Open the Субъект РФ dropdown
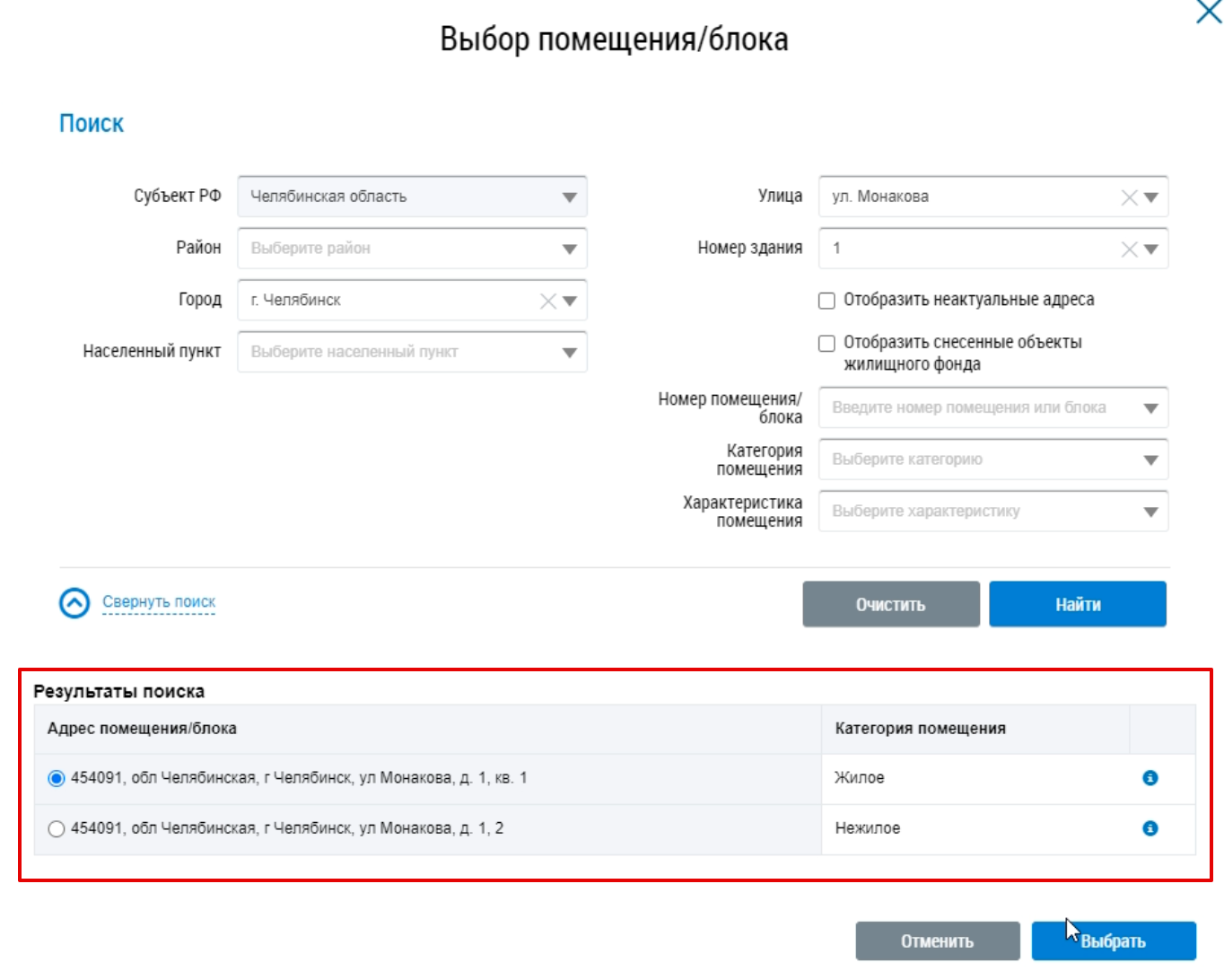Viewport: 1224px width, 980px height. tap(569, 197)
